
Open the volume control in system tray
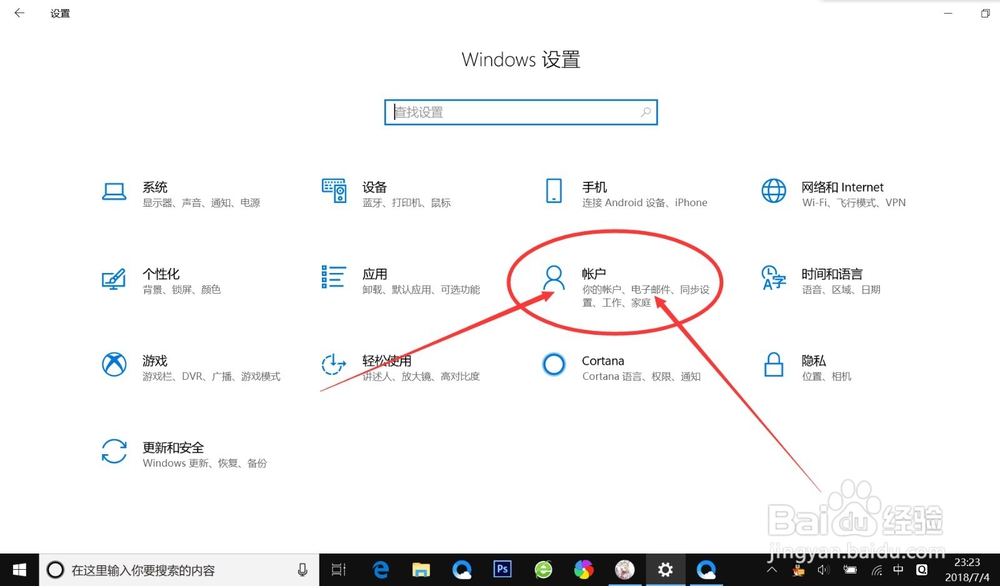point(823,570)
